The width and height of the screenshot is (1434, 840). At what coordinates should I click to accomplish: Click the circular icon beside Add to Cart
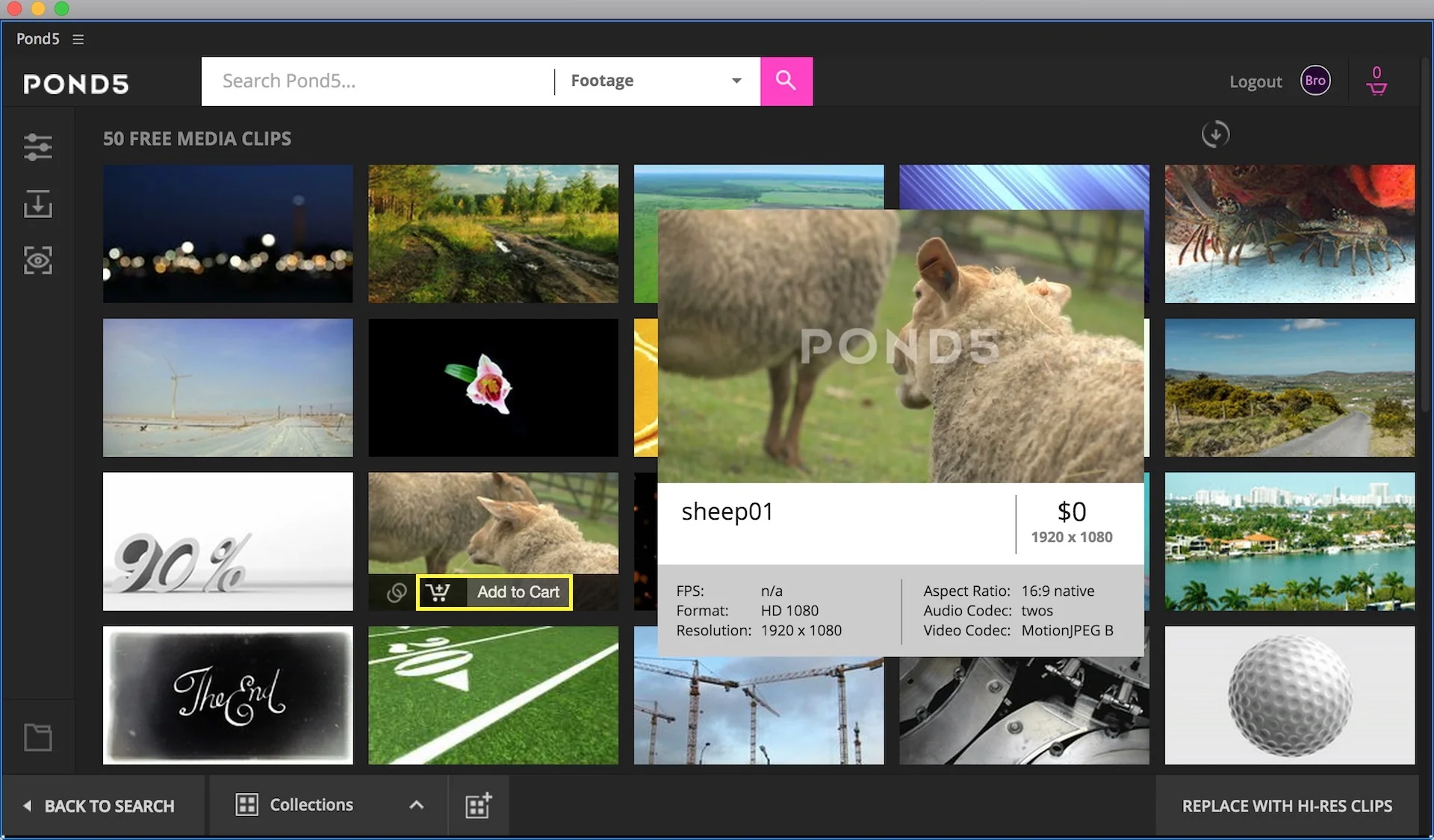tap(397, 593)
